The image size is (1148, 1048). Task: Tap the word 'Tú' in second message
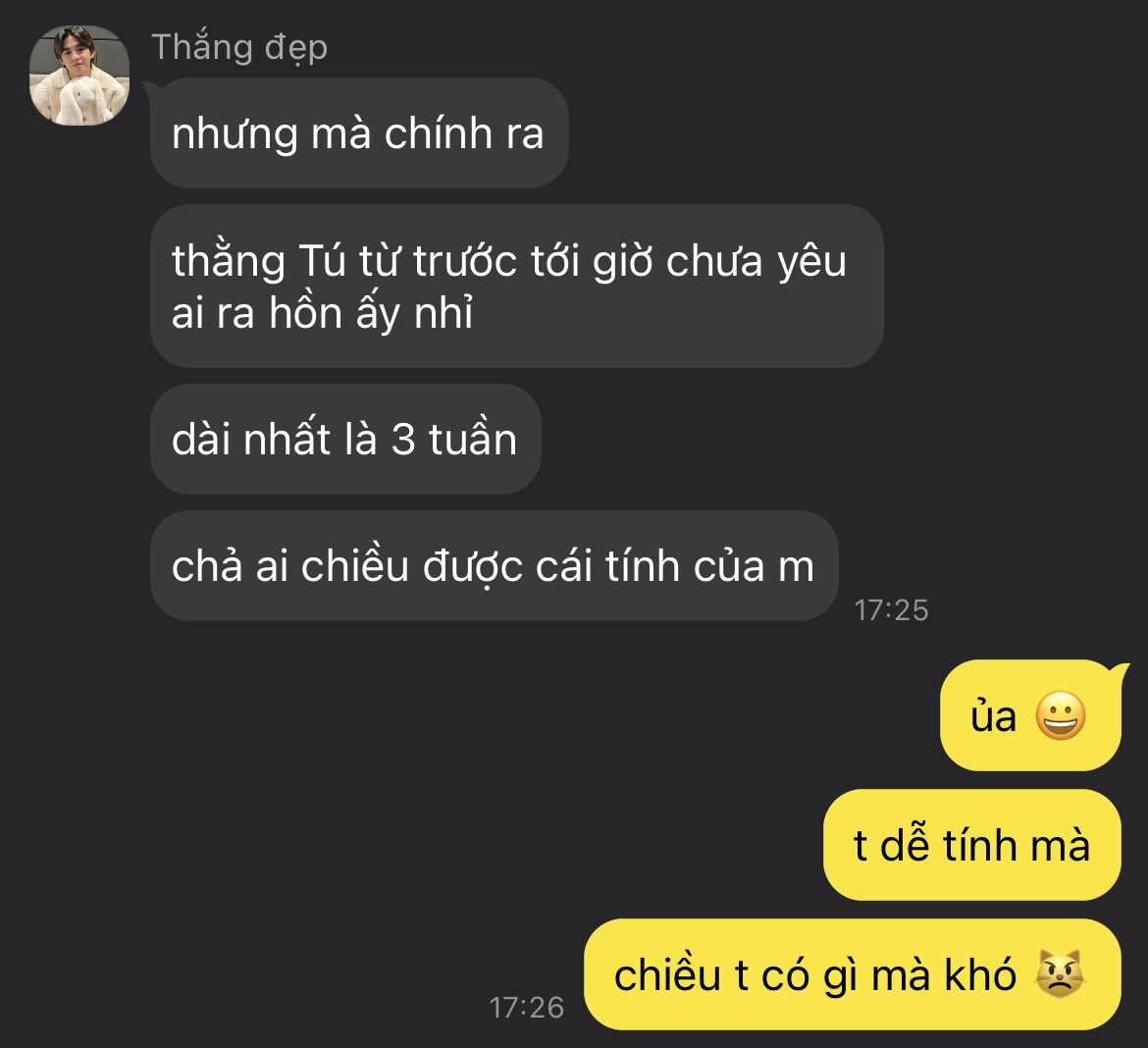322,261
